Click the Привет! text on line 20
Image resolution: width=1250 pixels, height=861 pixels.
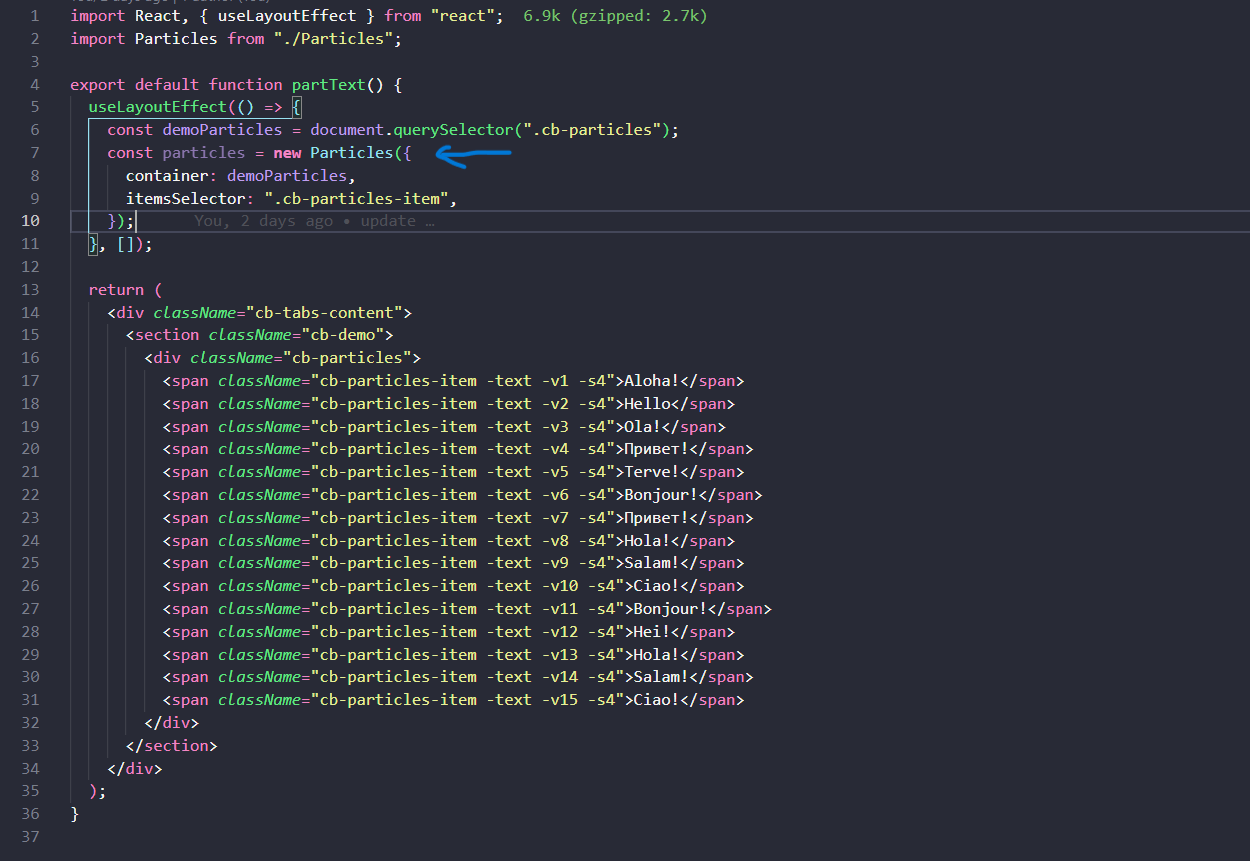(657, 449)
